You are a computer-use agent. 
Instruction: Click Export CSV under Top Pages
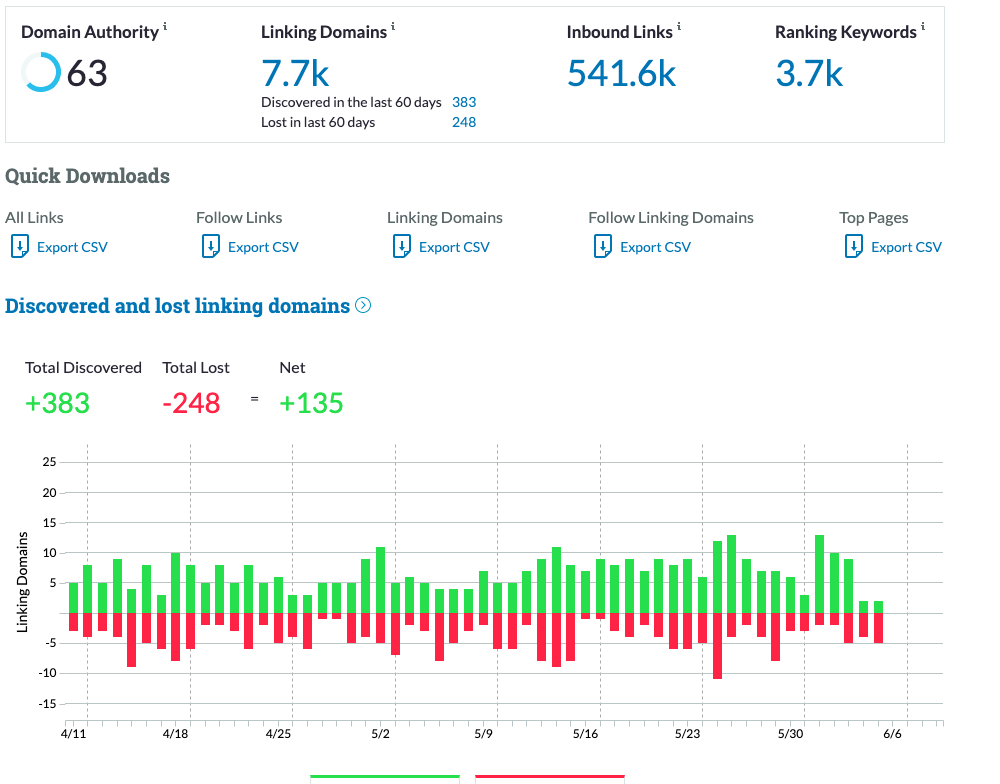click(906, 247)
